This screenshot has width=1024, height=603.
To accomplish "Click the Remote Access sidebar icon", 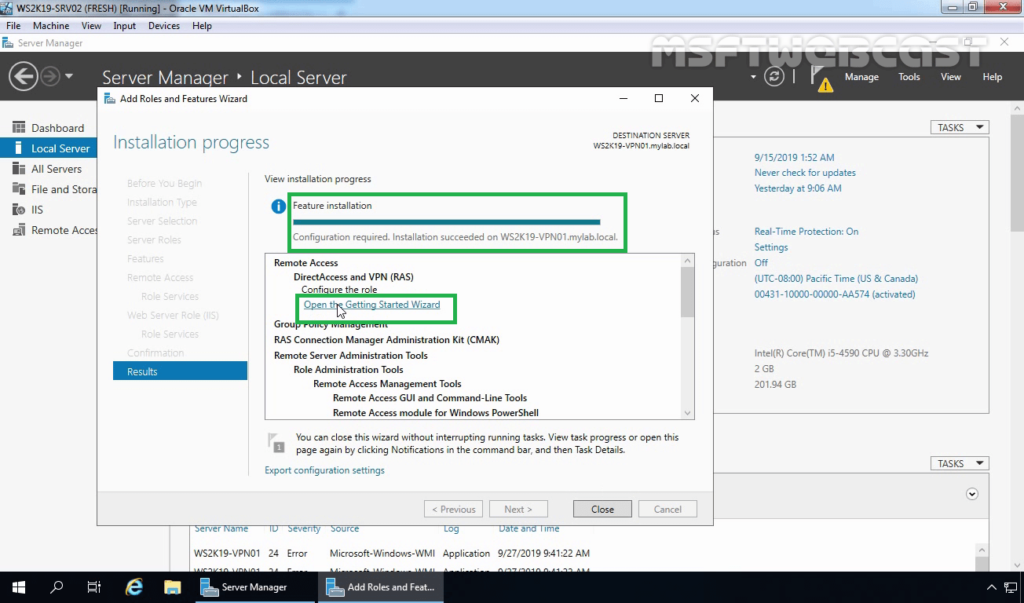I will pyautogui.click(x=19, y=230).
